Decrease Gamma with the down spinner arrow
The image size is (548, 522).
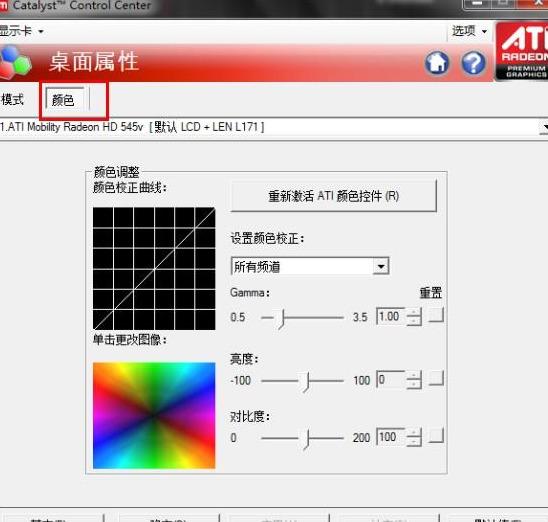414,321
